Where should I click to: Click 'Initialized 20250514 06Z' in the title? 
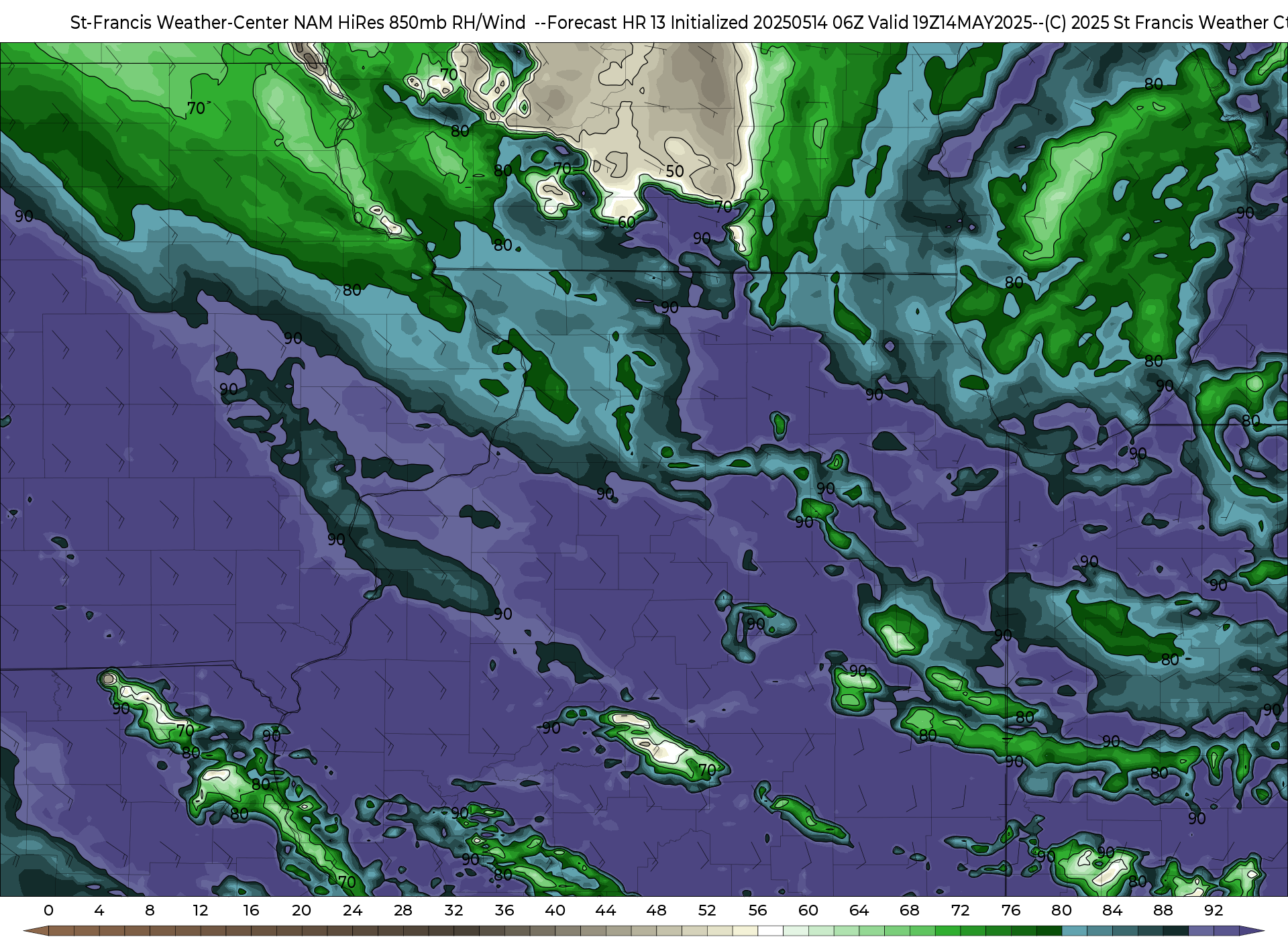[x=767, y=23]
